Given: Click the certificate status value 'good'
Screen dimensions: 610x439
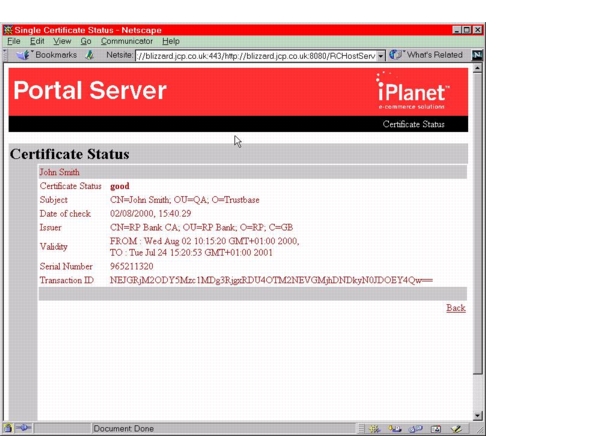Looking at the screenshot, I should click(x=119, y=186).
